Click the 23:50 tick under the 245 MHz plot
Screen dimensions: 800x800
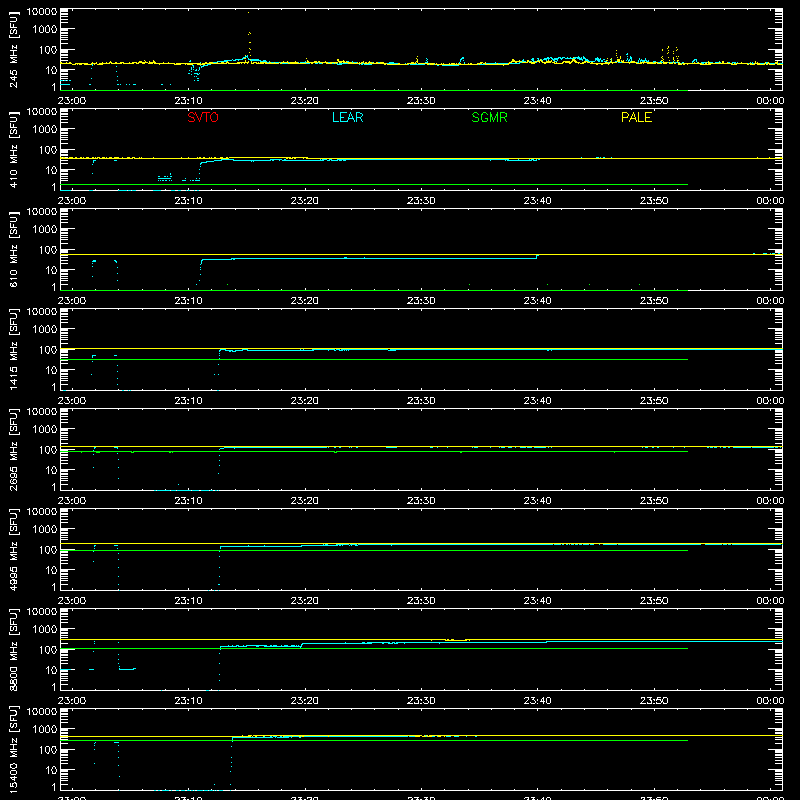point(654,101)
